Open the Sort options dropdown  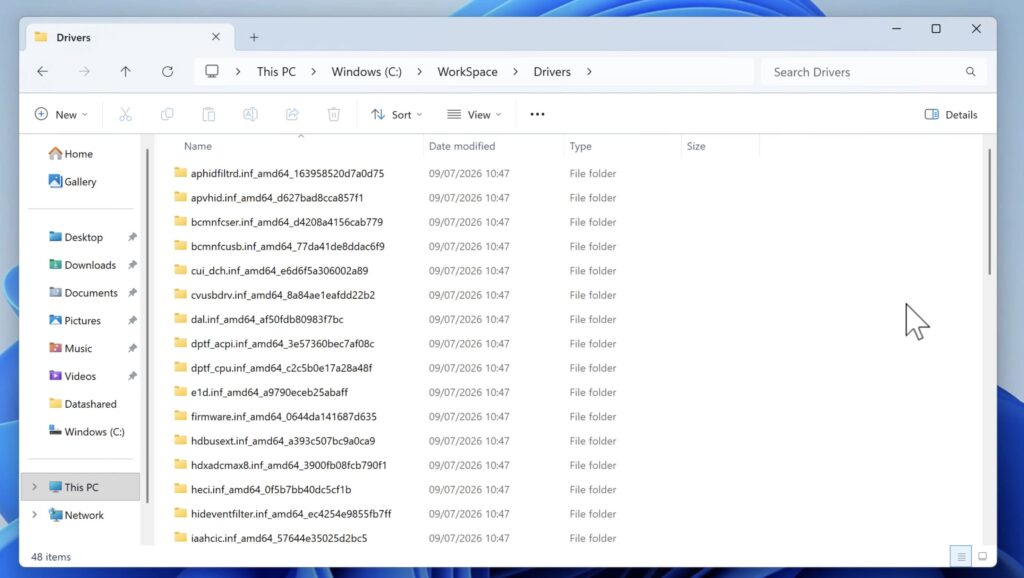396,114
